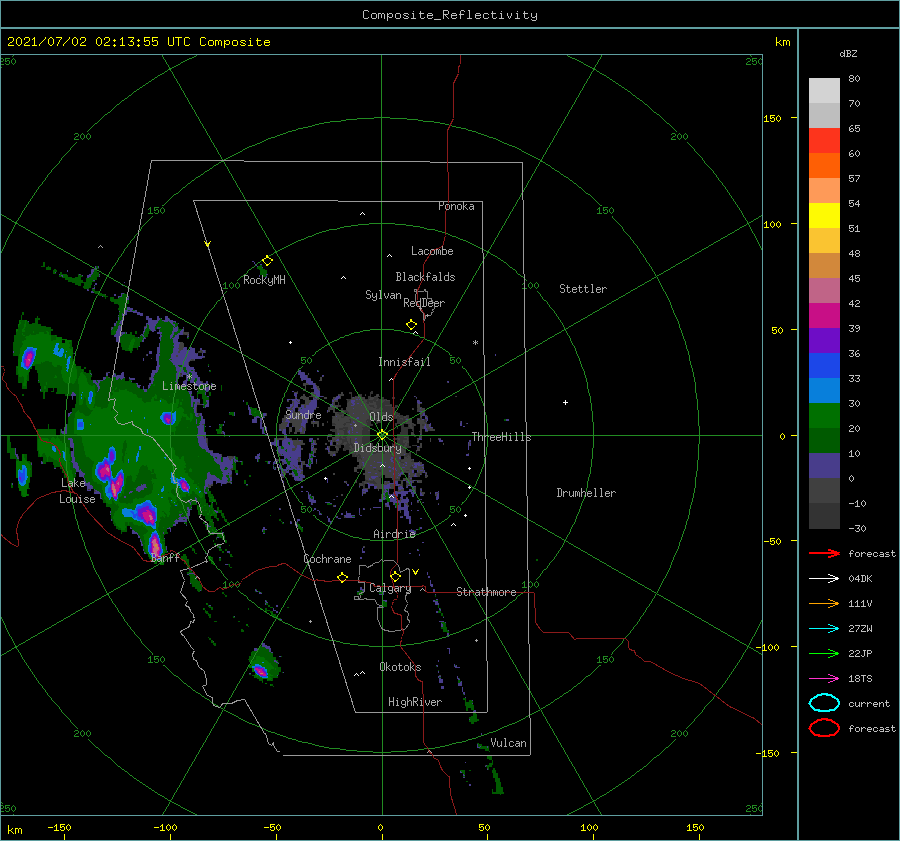Click the dBZ scale heading

pos(848,53)
